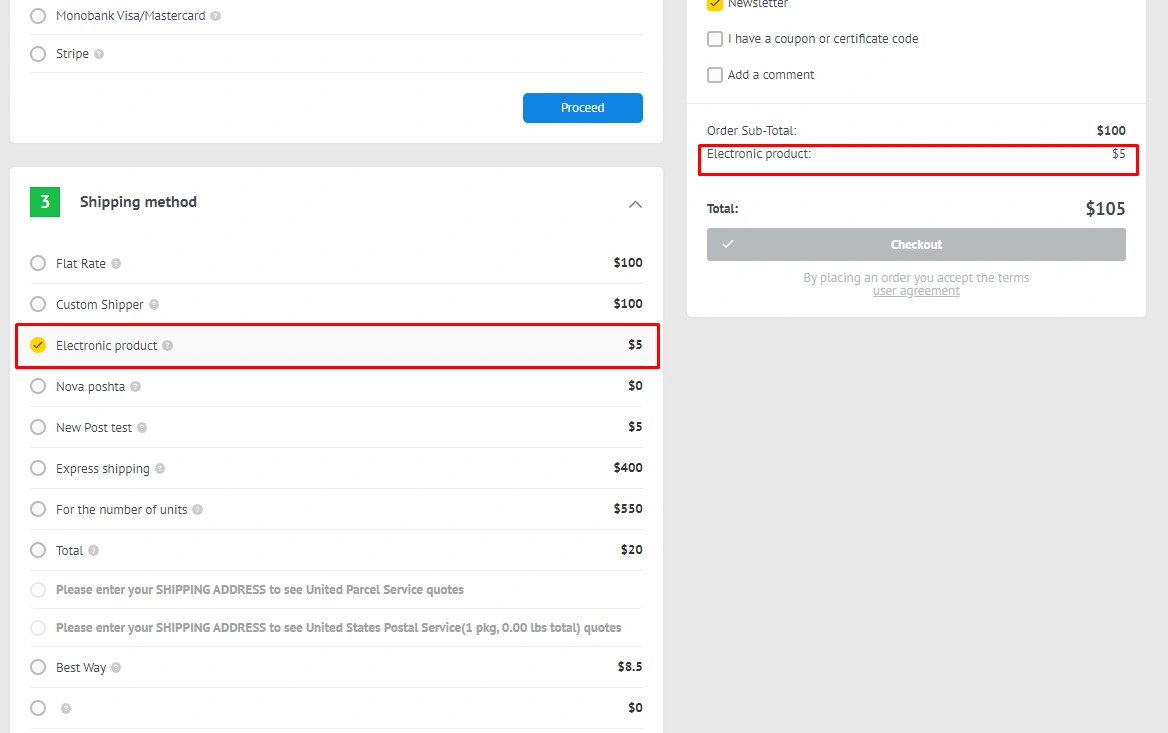Choose the For the number of units option

38,509
